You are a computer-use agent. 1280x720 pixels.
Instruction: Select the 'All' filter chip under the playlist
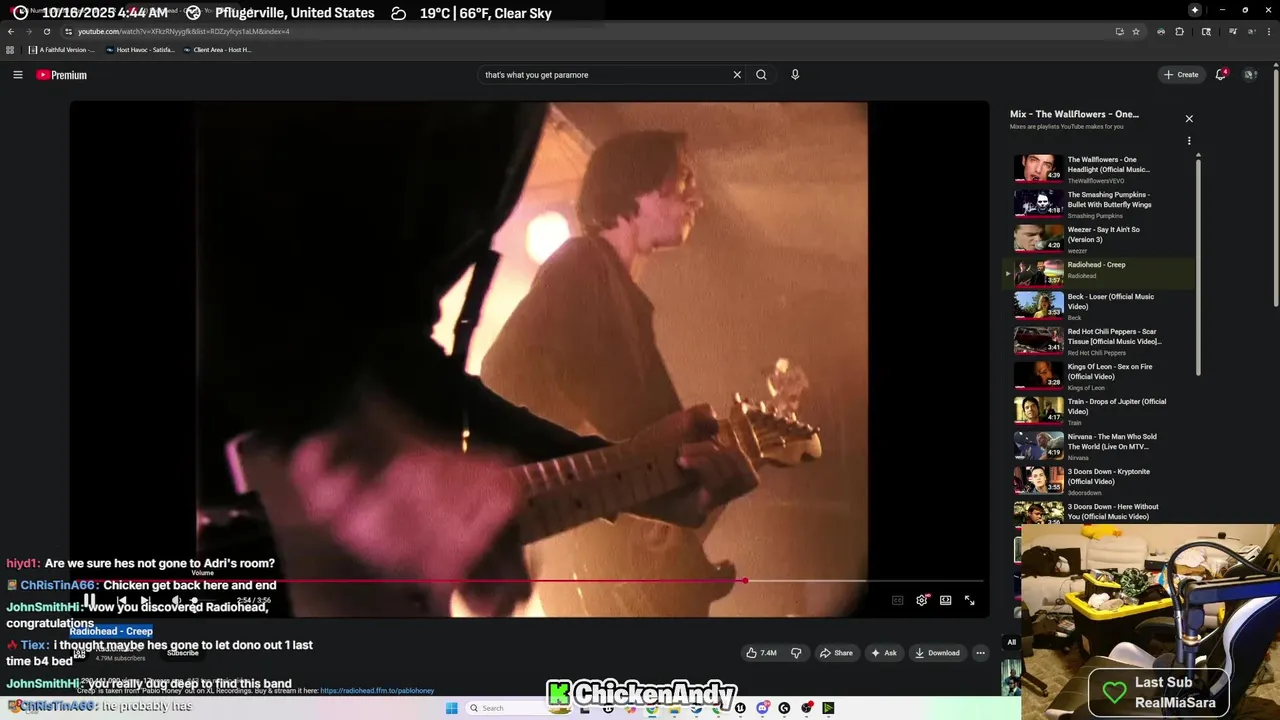(x=1011, y=642)
